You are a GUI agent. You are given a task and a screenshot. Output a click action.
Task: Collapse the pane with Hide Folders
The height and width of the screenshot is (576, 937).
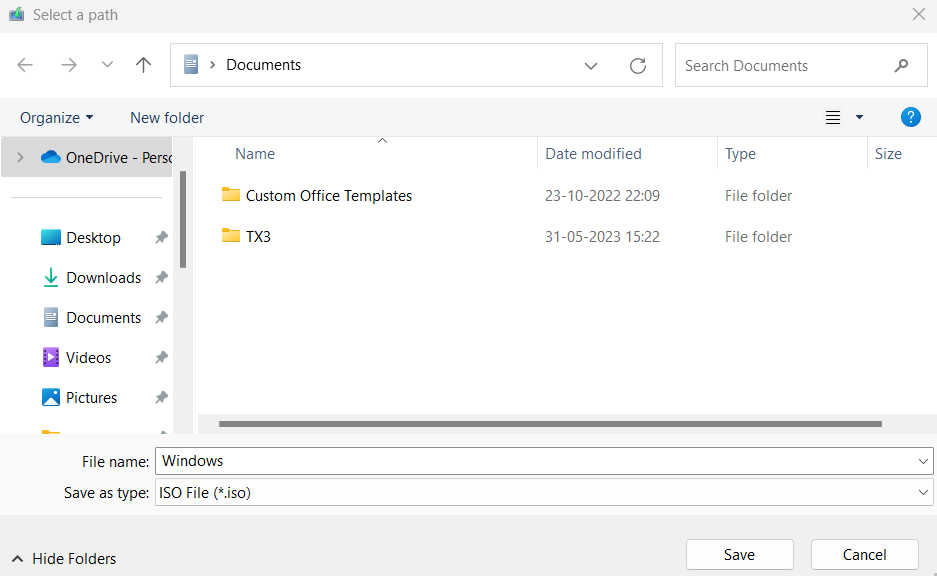64,559
